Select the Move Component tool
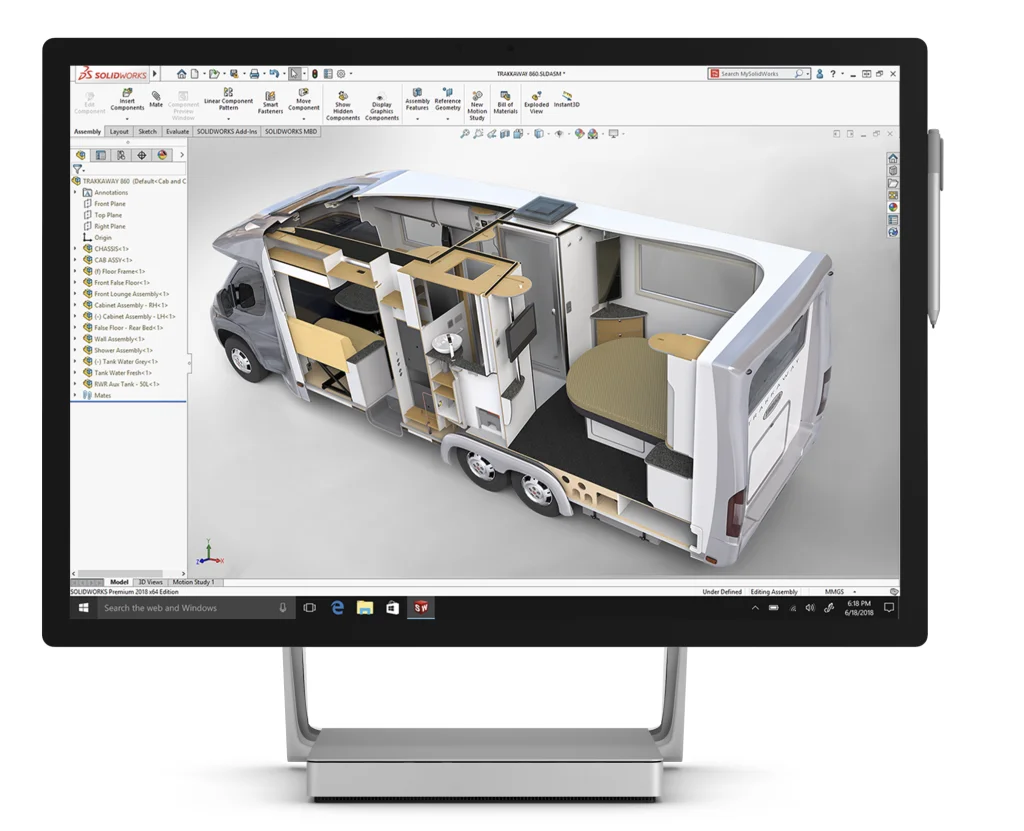This screenshot has height=831, width=1024. click(x=301, y=97)
